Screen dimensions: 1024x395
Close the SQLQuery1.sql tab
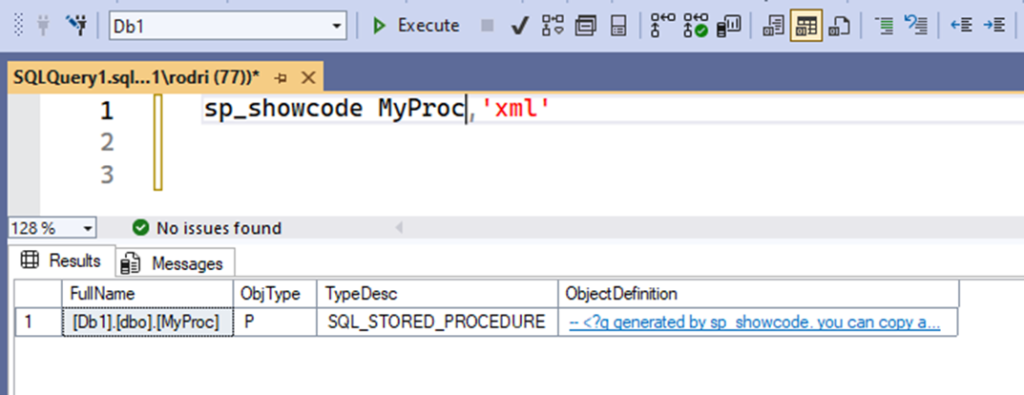point(308,78)
